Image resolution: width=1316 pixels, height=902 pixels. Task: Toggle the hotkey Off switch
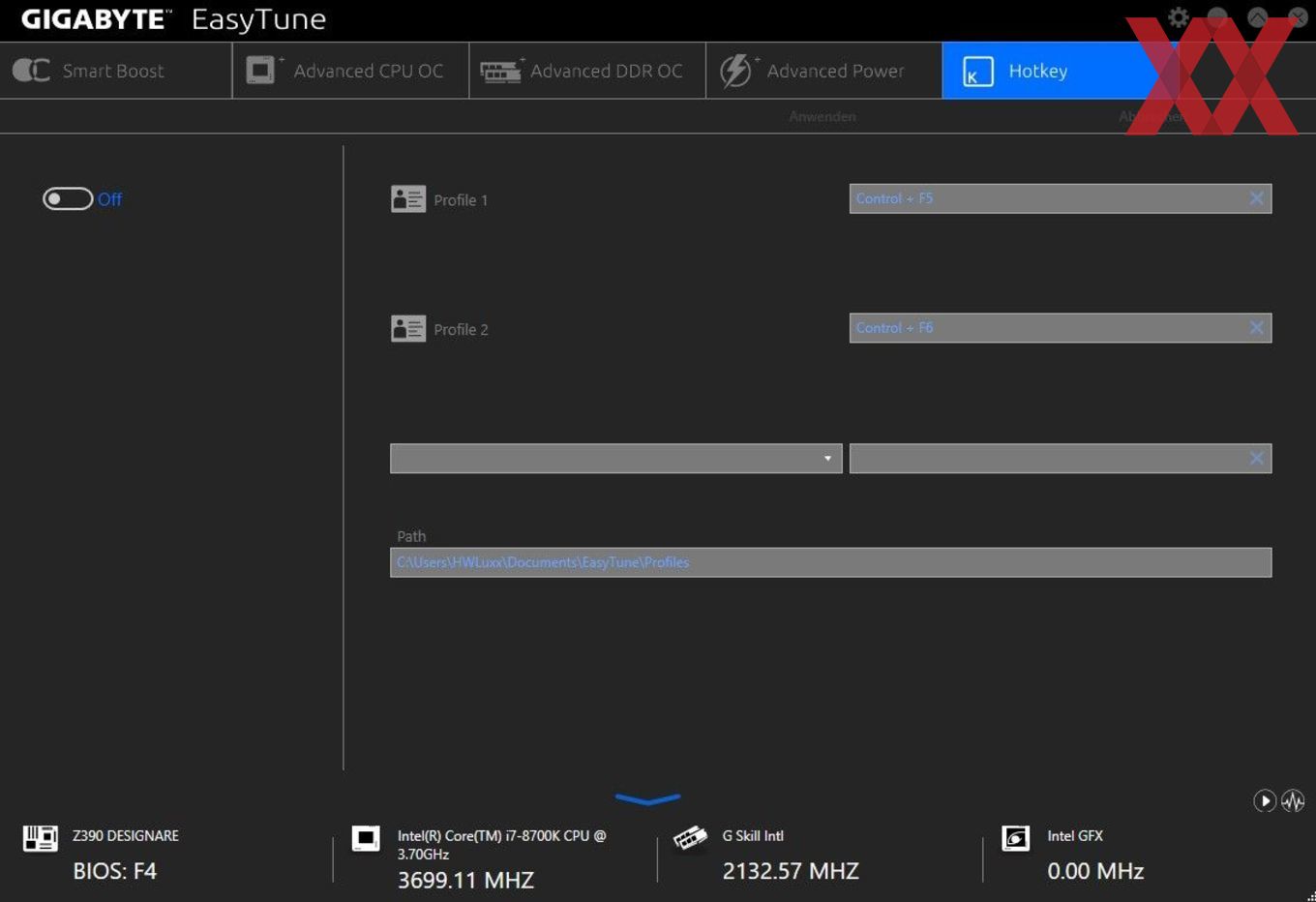[68, 198]
